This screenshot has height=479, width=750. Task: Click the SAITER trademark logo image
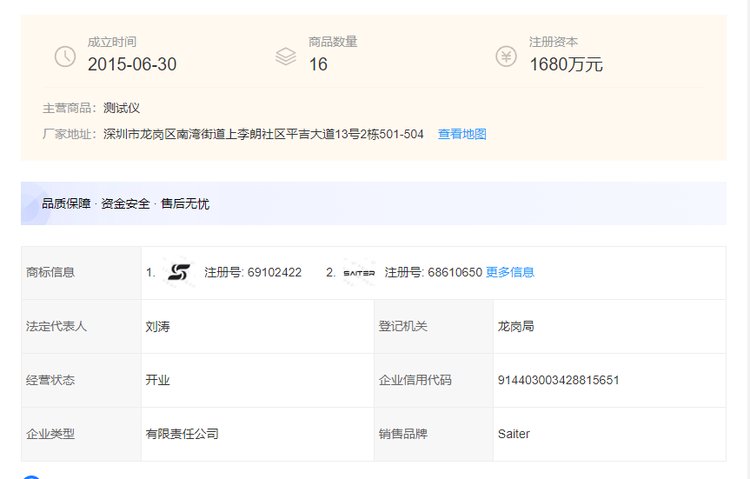click(359, 273)
